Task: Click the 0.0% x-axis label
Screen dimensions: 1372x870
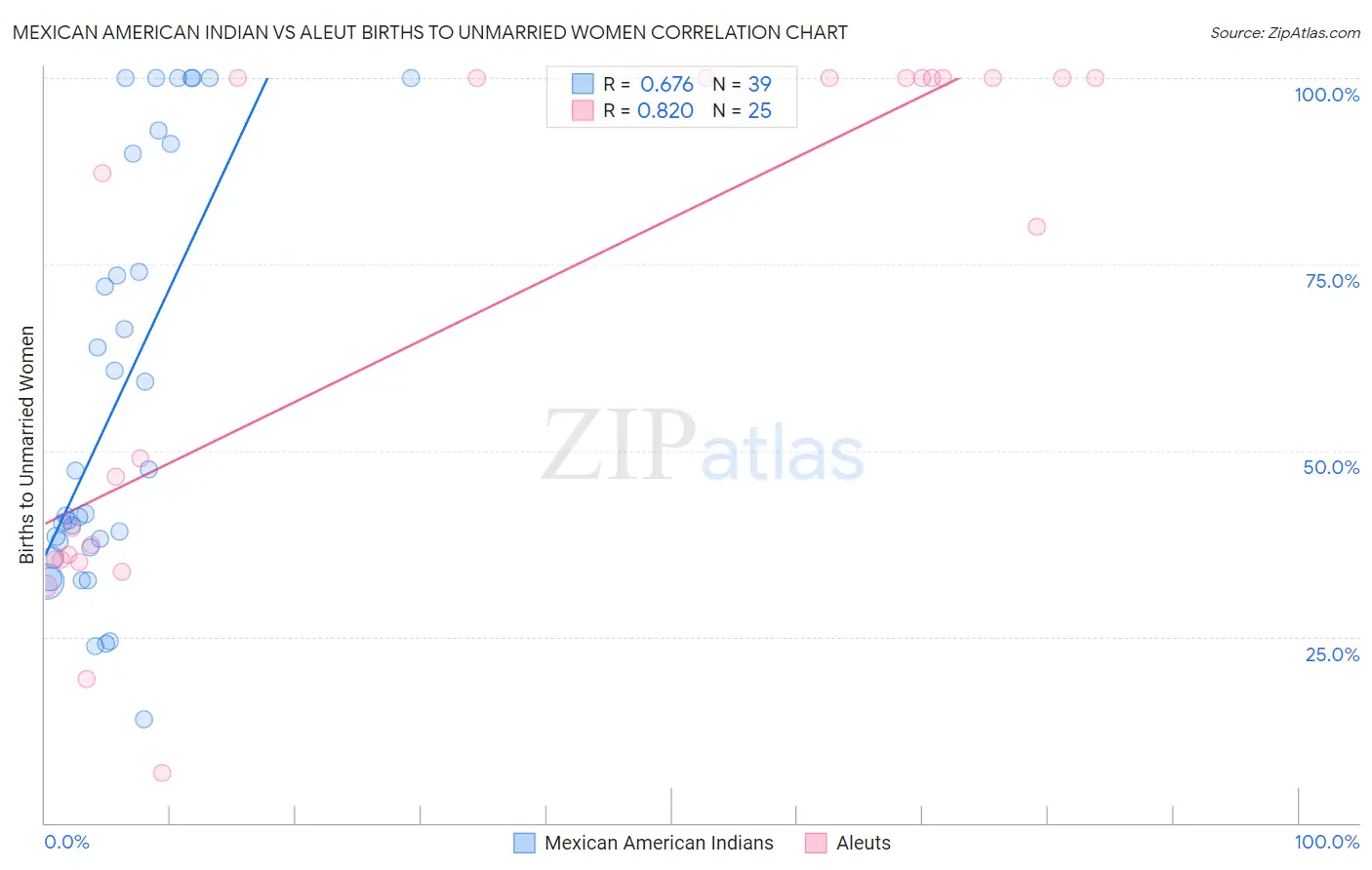Action: pyautogui.click(x=66, y=842)
